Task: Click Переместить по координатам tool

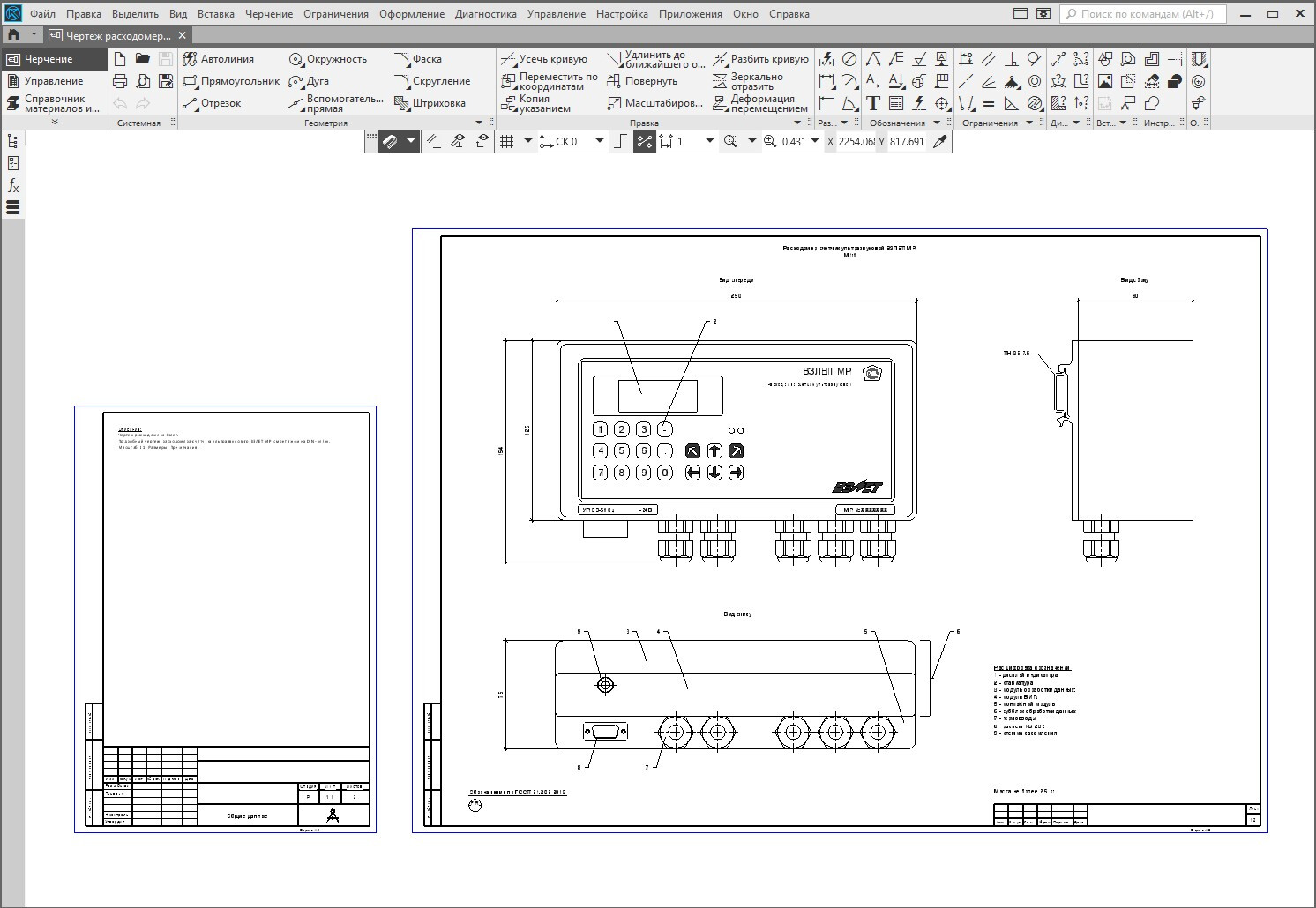Action: (x=549, y=81)
